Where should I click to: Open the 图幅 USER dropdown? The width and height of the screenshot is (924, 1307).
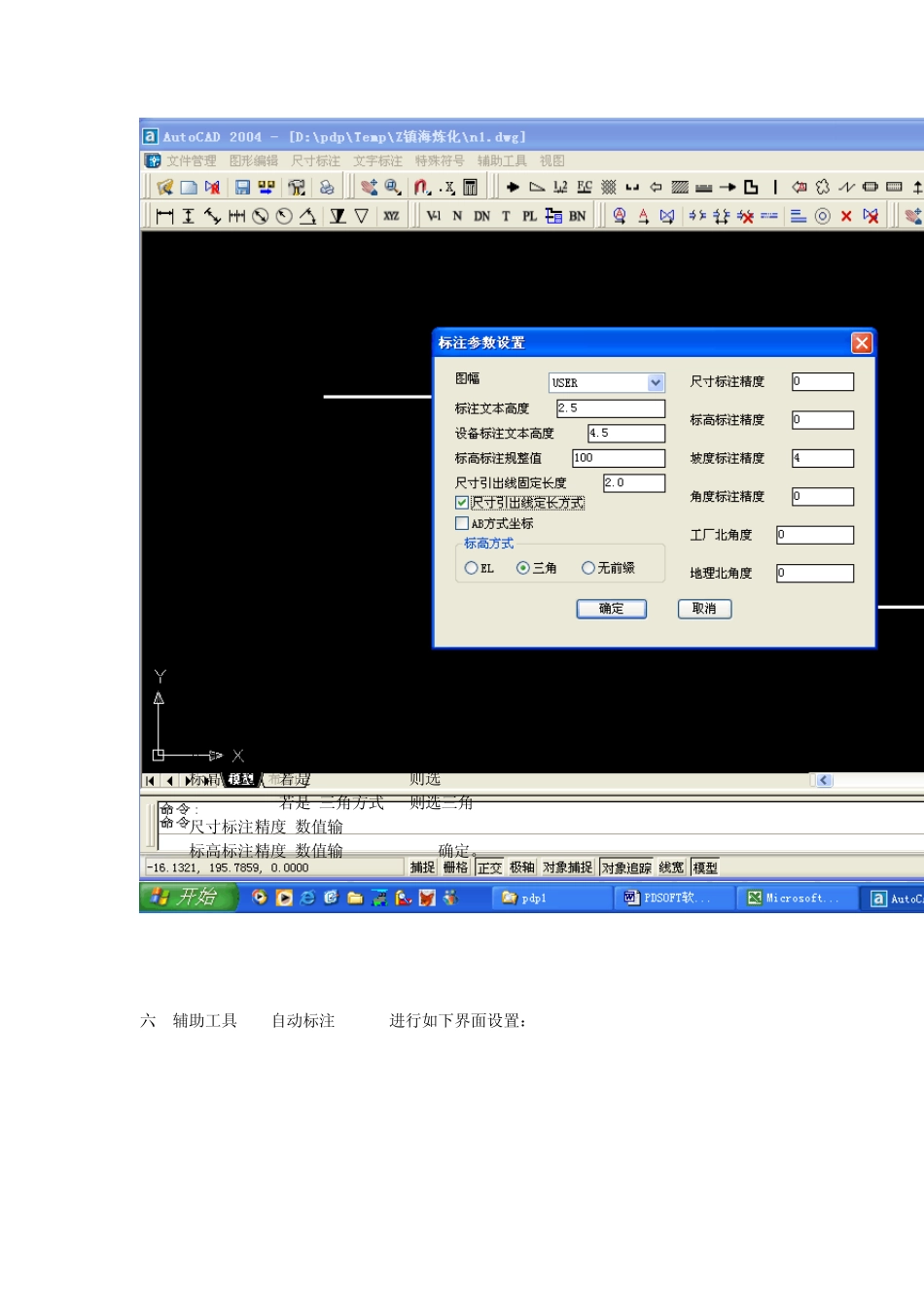[x=656, y=383]
